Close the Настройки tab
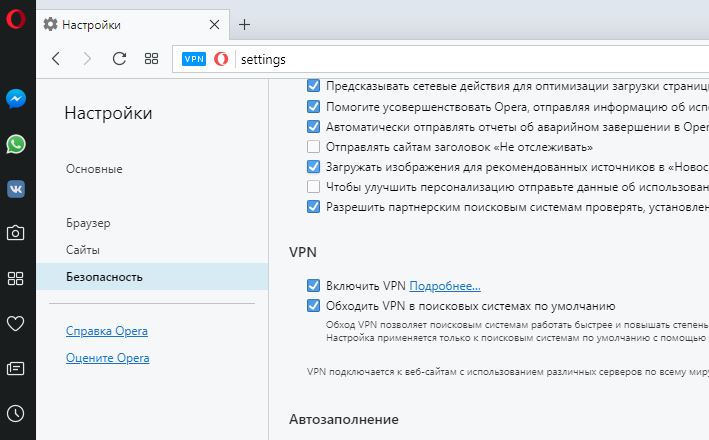The image size is (709, 440). click(214, 24)
